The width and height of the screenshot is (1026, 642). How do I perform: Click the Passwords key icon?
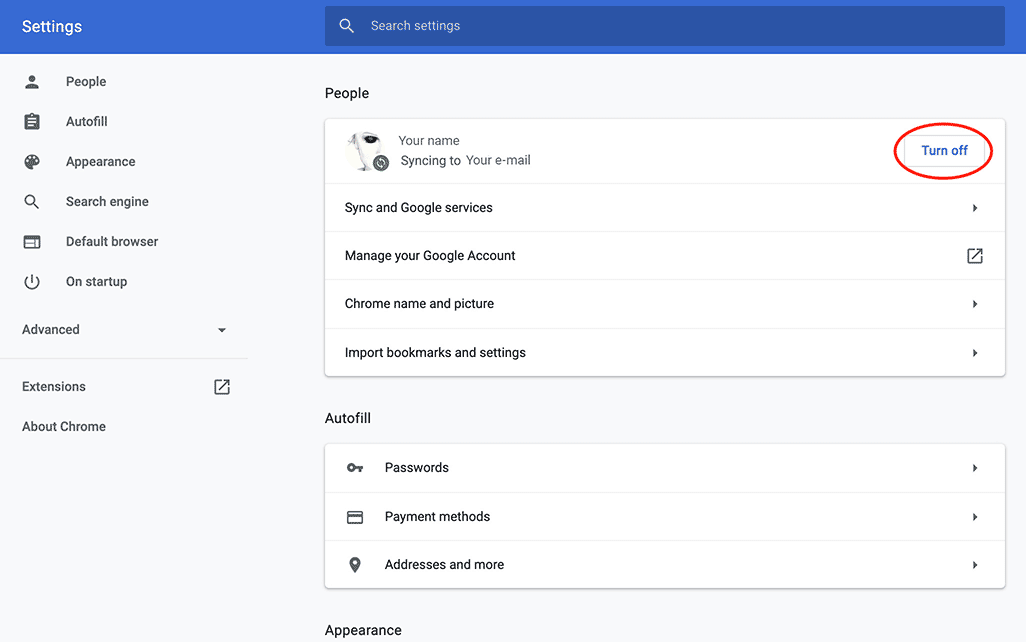[355, 468]
